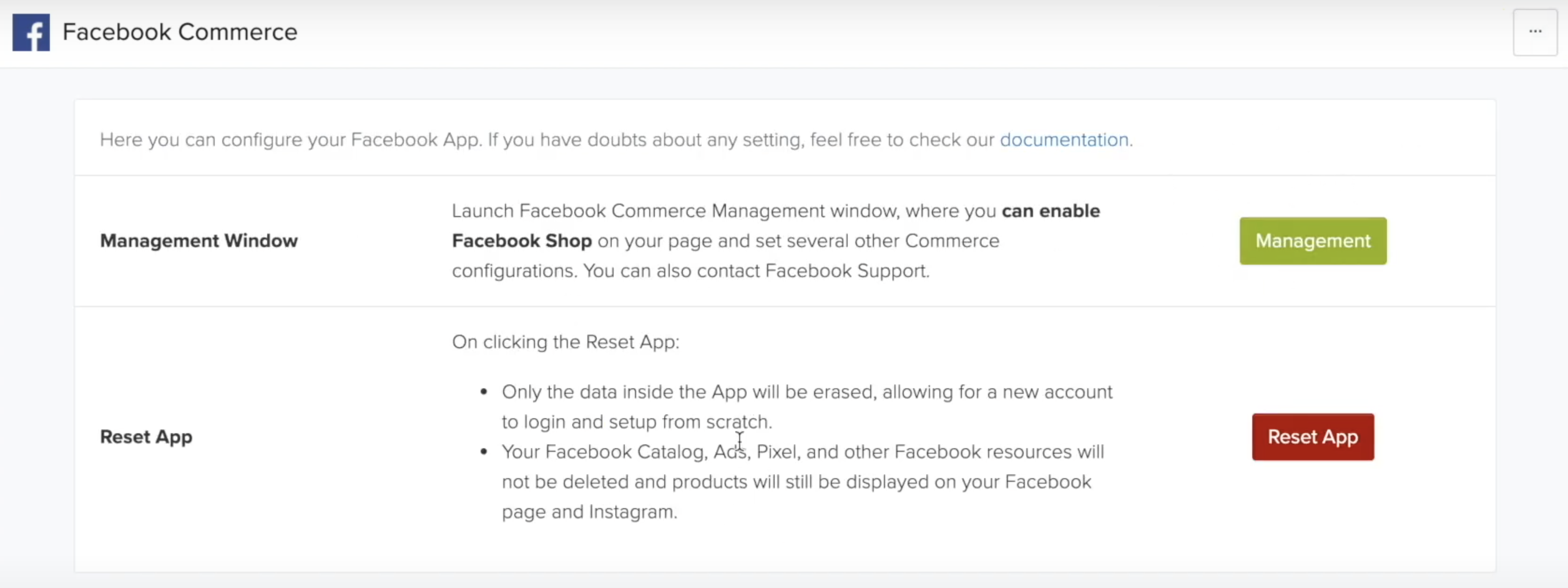Click 'page and Instagram.' closing line
1568x588 pixels.
click(589, 512)
